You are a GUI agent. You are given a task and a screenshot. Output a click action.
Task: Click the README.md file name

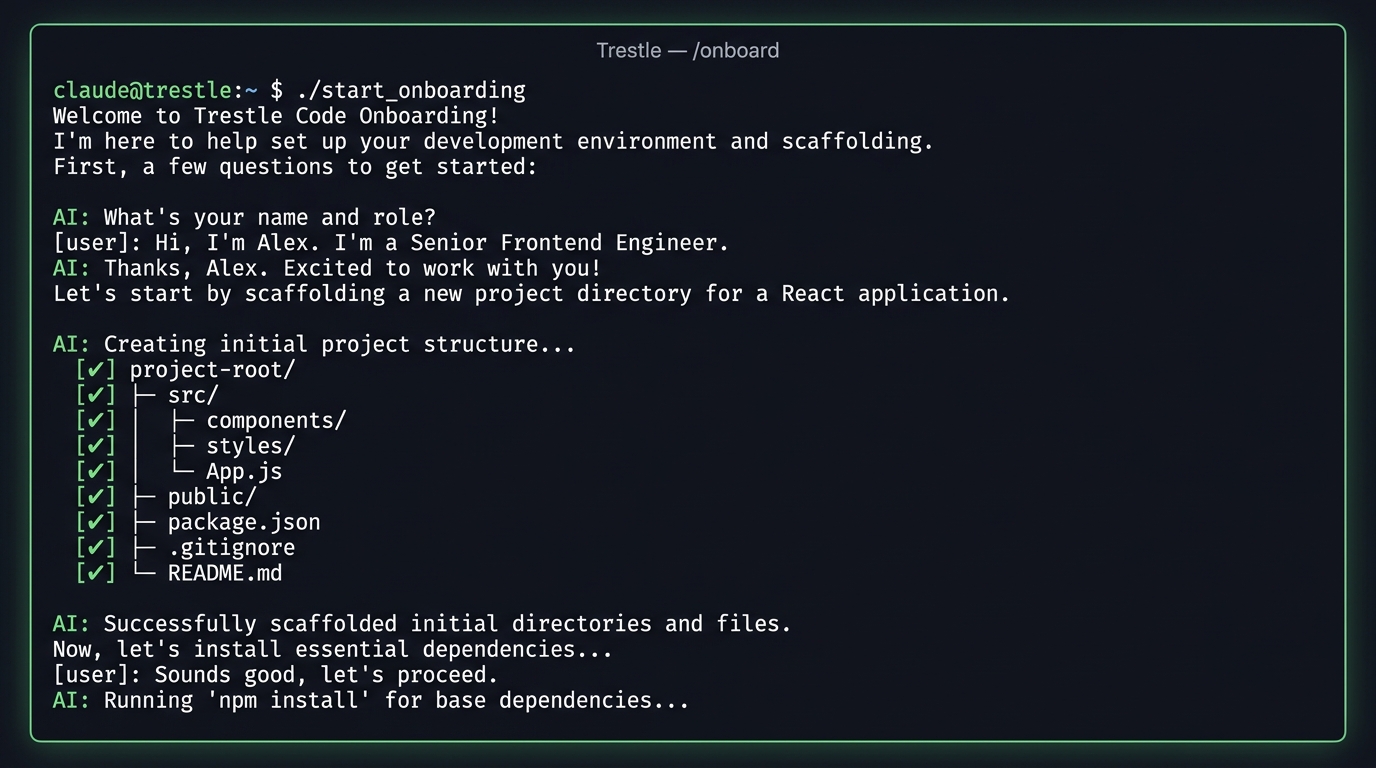coord(225,573)
